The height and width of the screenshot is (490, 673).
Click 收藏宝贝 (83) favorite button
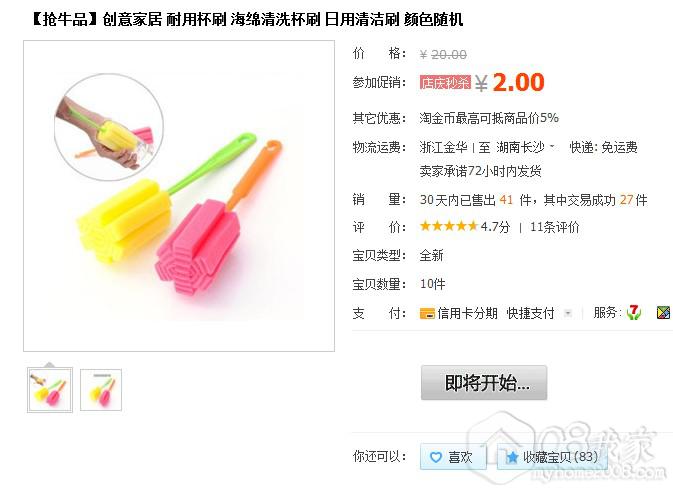(x=552, y=457)
